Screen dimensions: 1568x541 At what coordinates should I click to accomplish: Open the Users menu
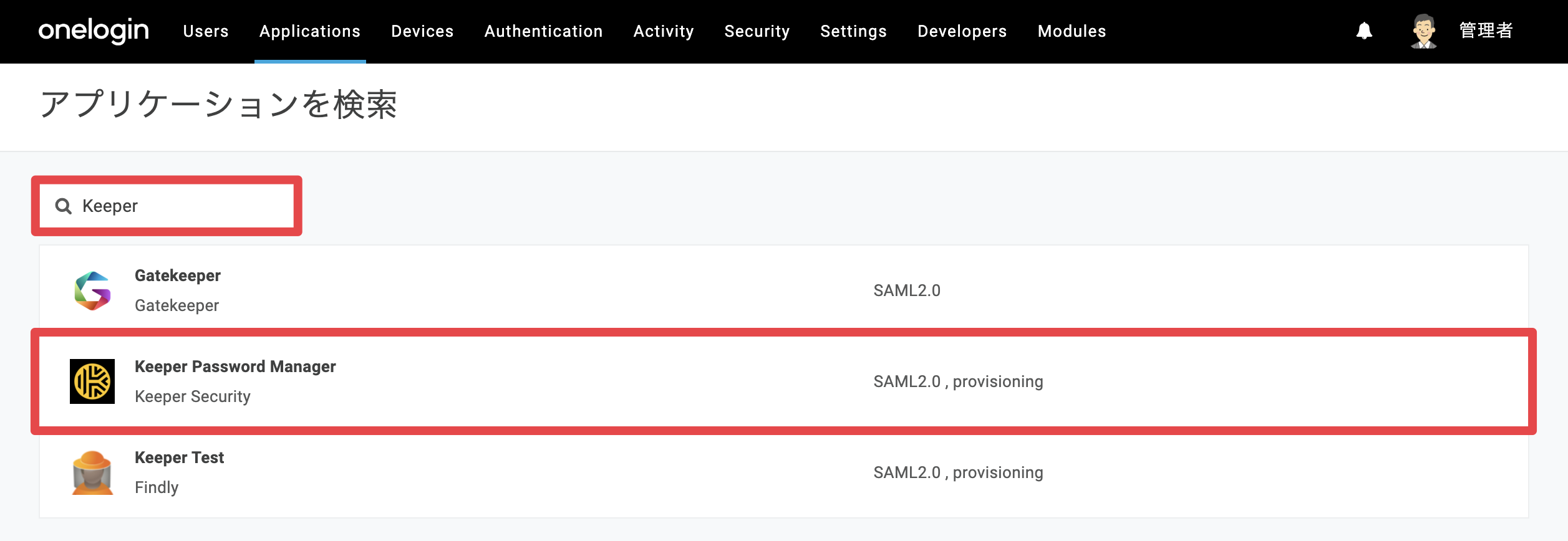(x=206, y=31)
